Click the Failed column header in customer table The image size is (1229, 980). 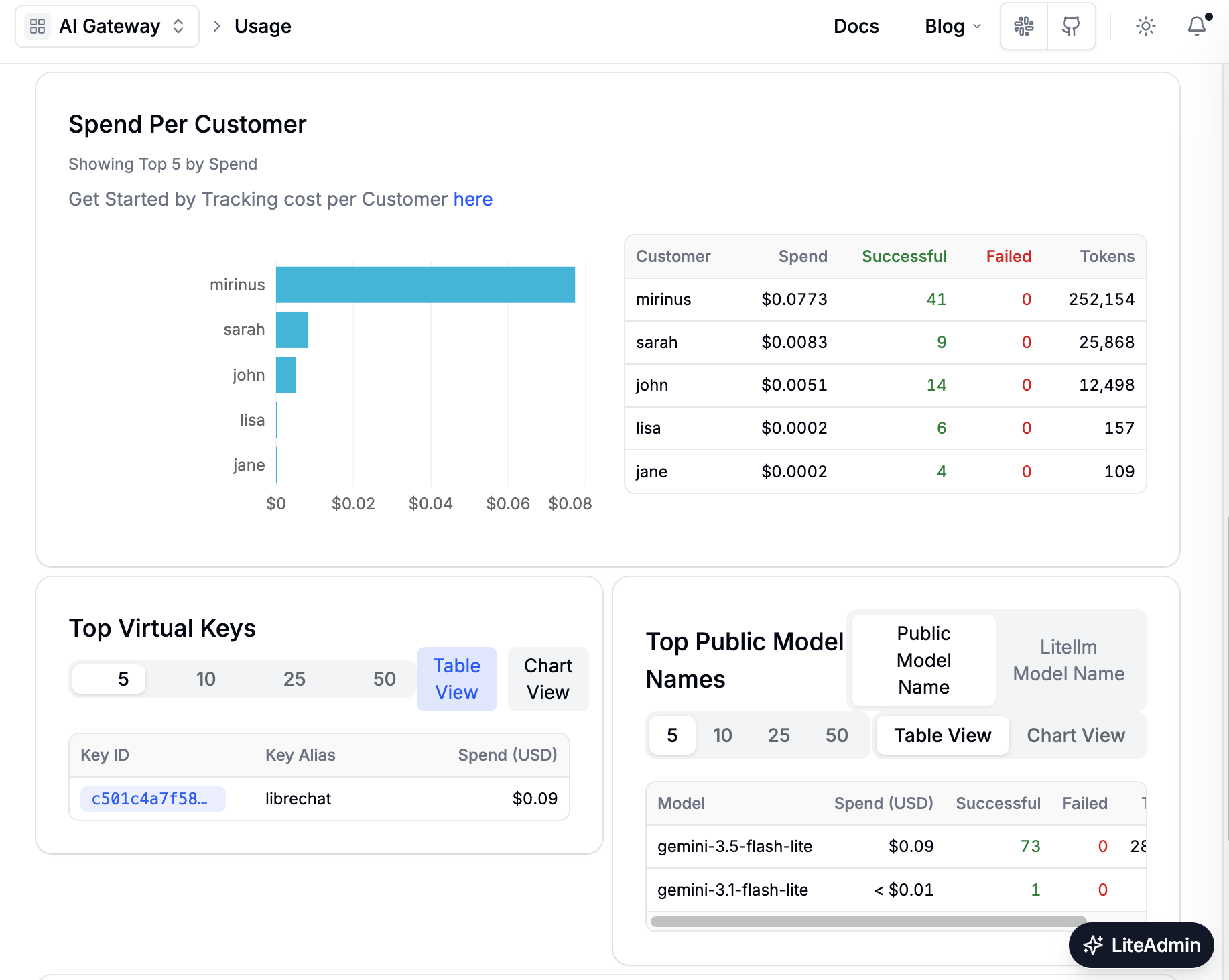(1009, 257)
